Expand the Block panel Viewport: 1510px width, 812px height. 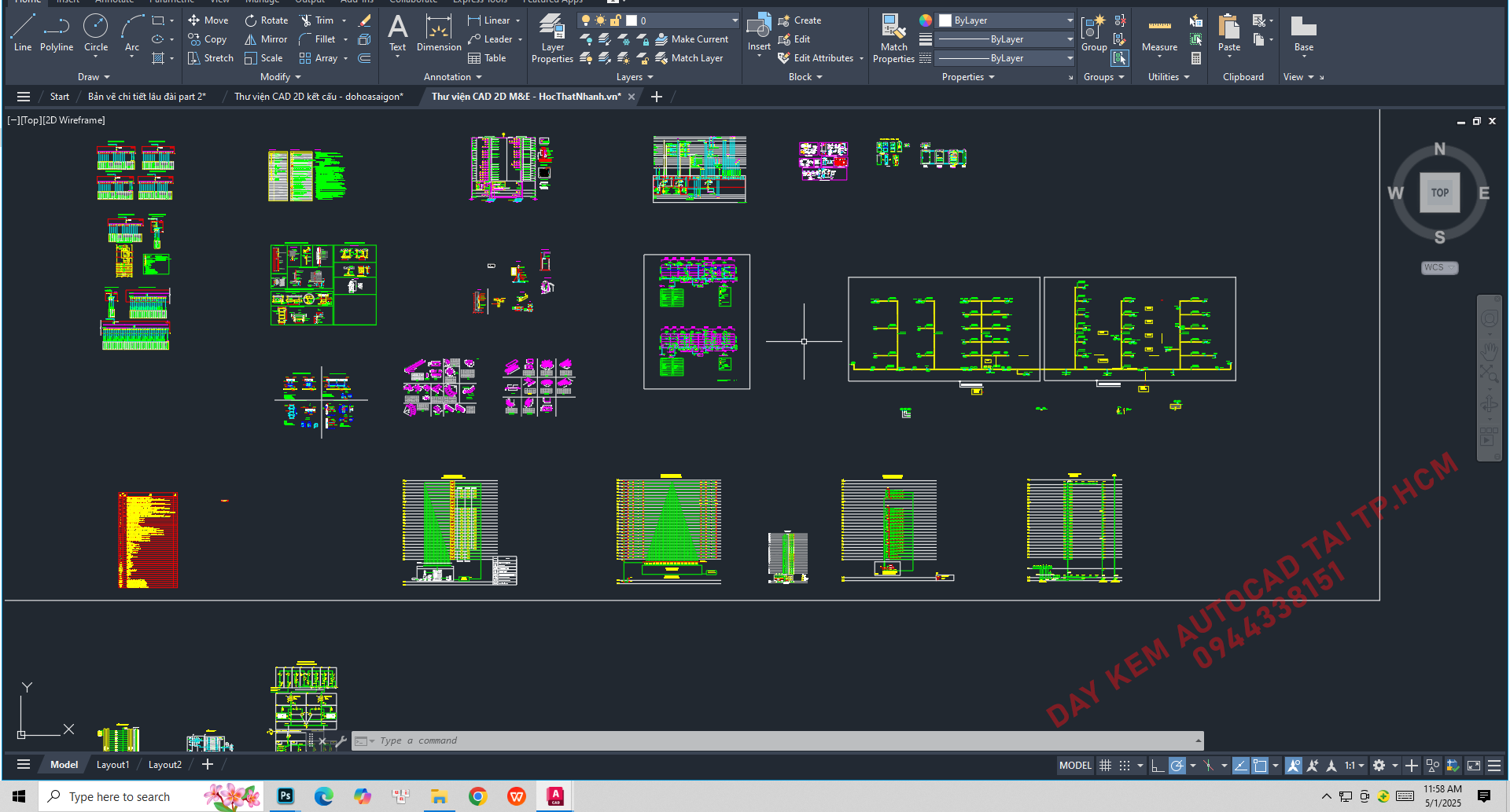coord(805,77)
